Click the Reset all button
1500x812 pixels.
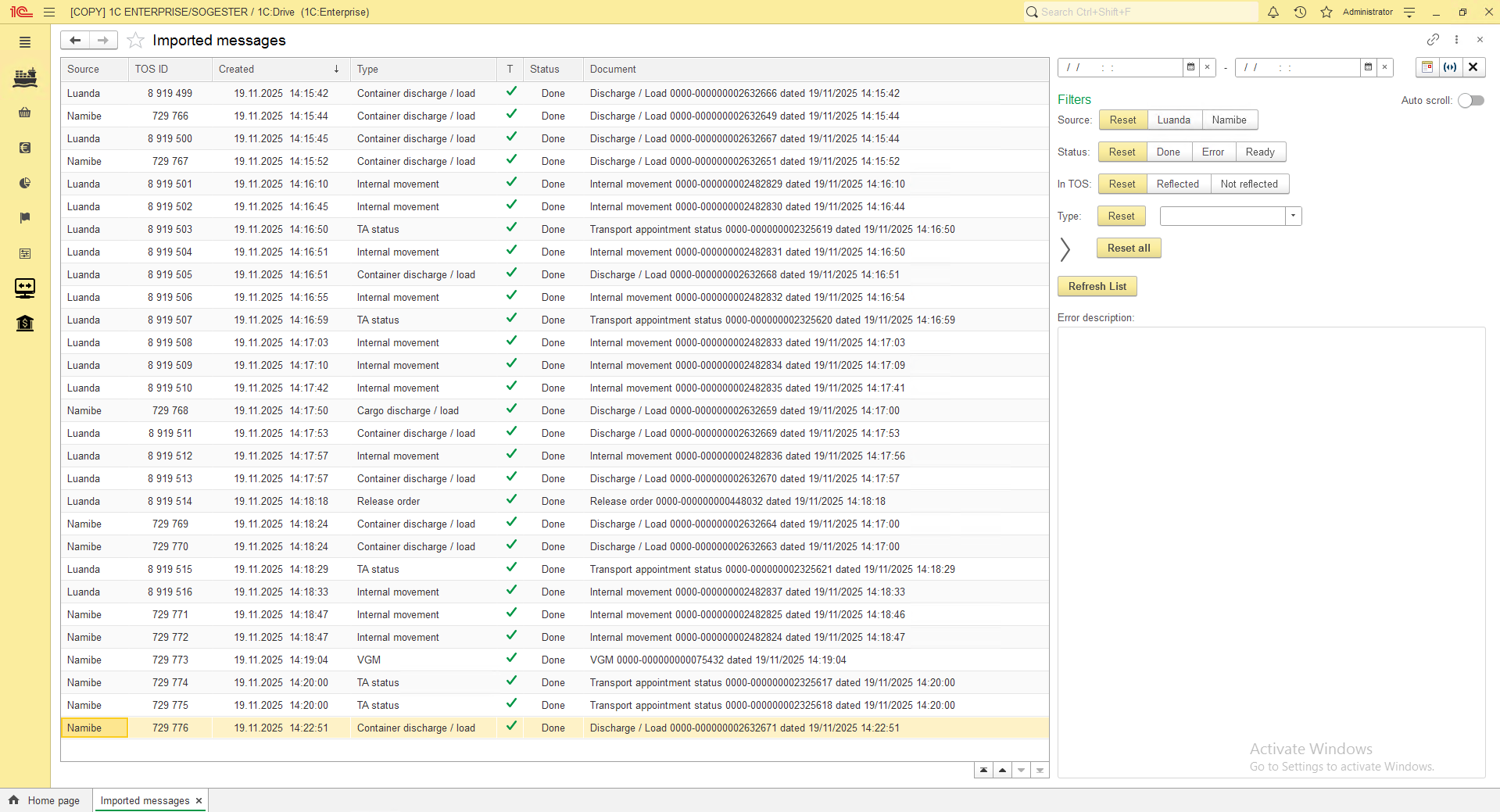(1129, 248)
